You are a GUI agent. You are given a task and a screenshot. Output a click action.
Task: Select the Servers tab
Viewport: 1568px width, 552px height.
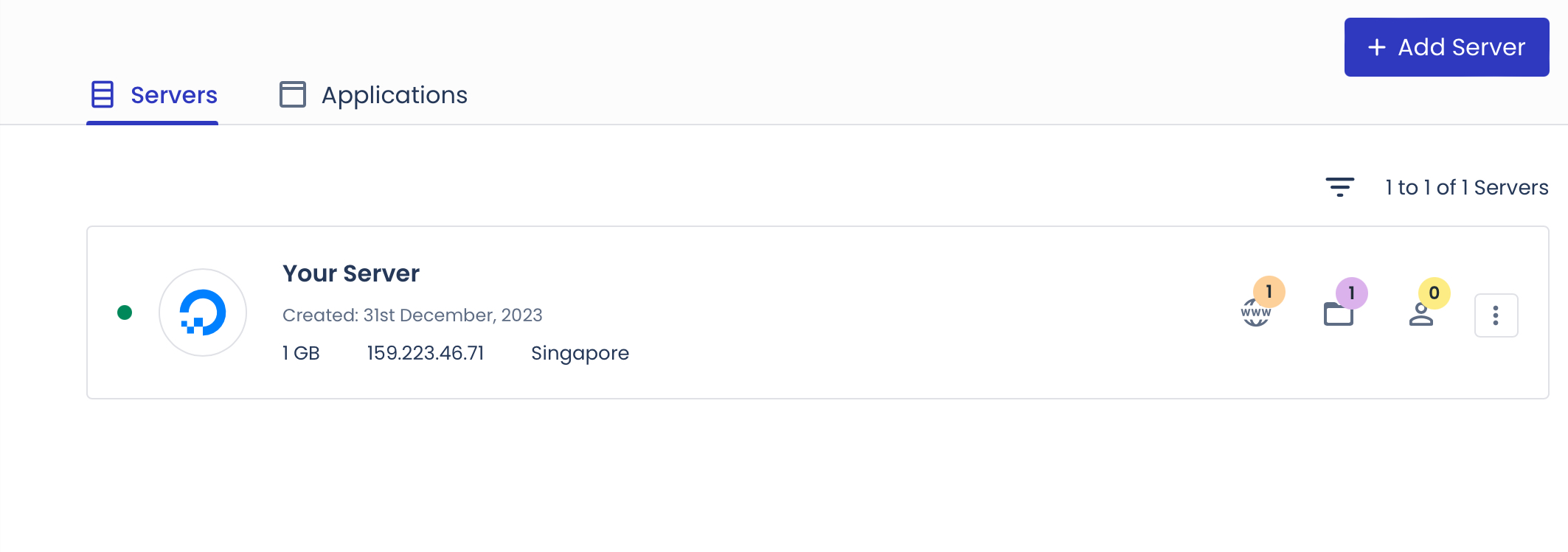click(x=153, y=95)
